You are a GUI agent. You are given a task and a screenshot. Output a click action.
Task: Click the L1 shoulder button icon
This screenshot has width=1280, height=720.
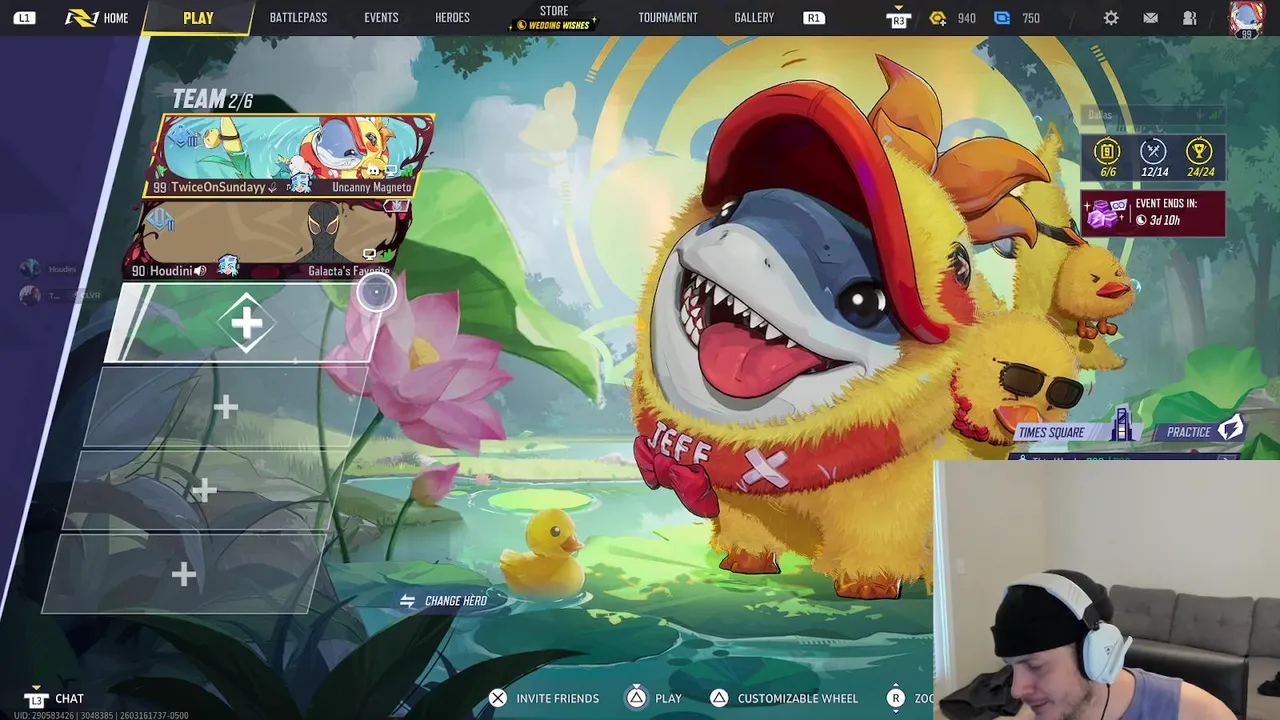(24, 18)
